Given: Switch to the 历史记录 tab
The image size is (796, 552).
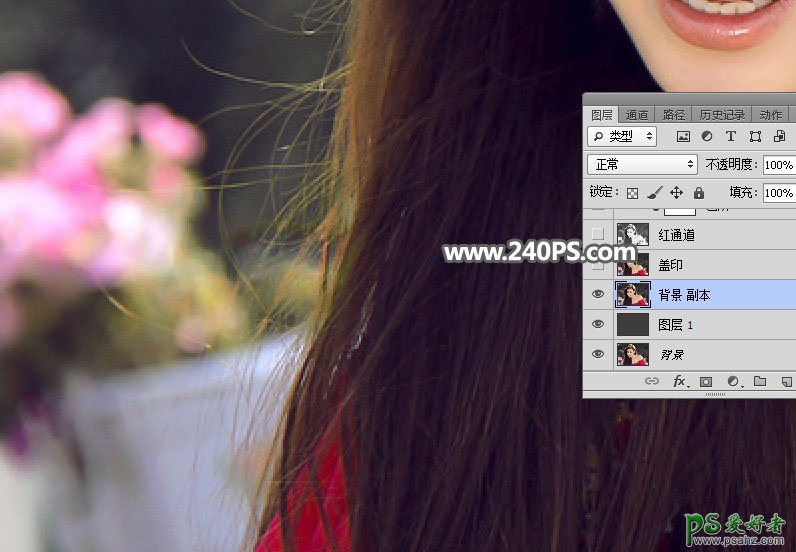Looking at the screenshot, I should pos(722,115).
